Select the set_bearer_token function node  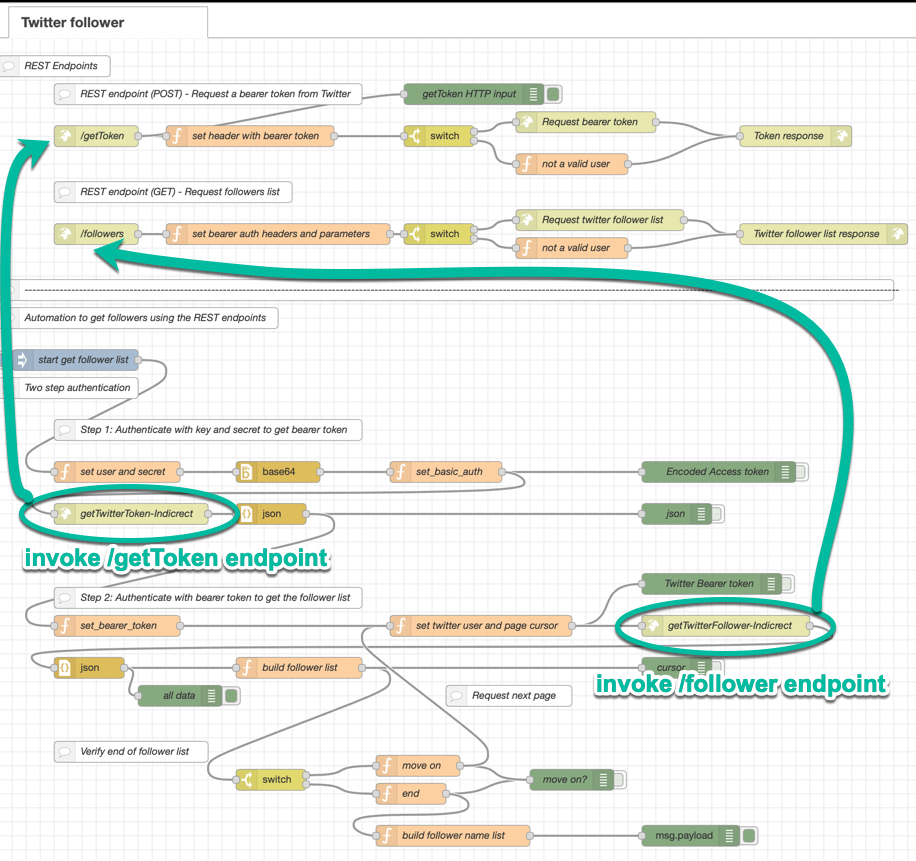point(115,627)
